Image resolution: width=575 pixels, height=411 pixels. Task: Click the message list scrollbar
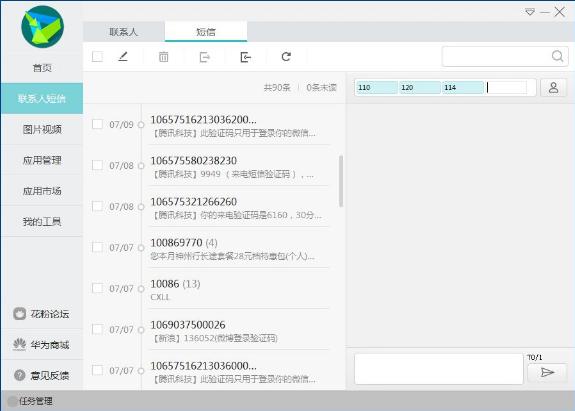341,181
